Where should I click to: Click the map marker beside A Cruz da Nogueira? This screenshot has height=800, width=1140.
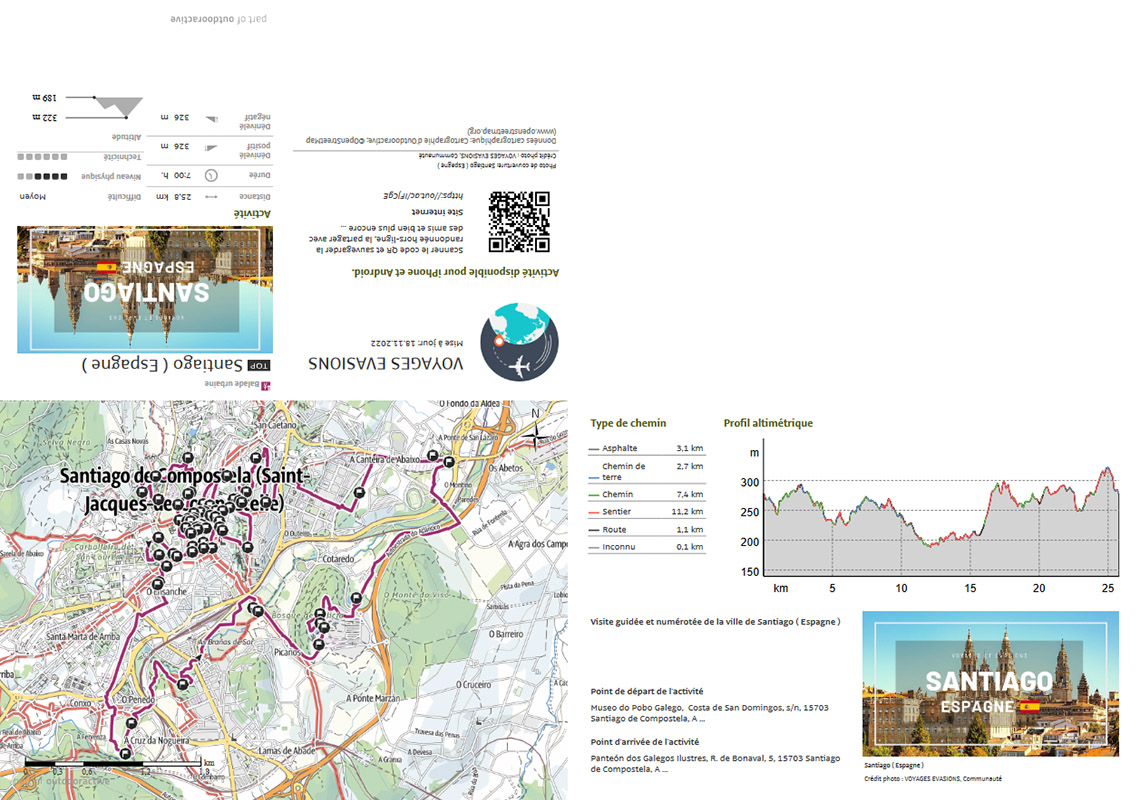click(125, 753)
